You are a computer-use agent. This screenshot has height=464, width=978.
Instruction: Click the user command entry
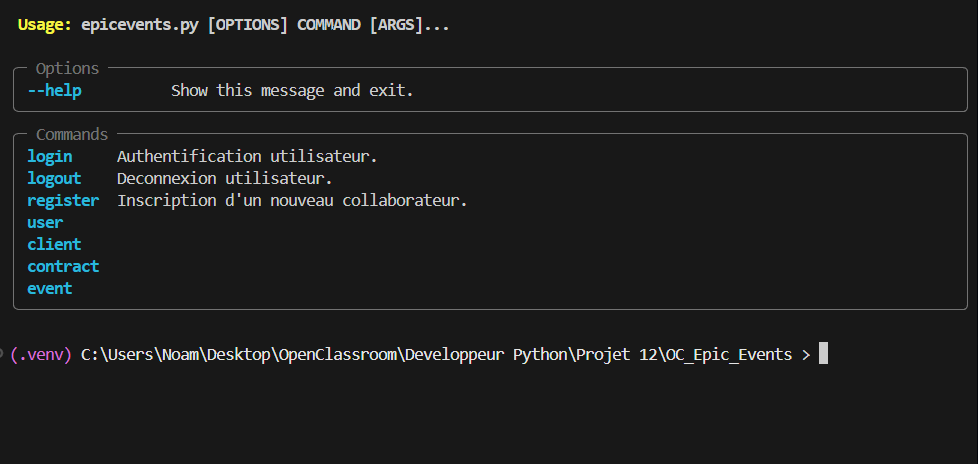pyautogui.click(x=45, y=222)
